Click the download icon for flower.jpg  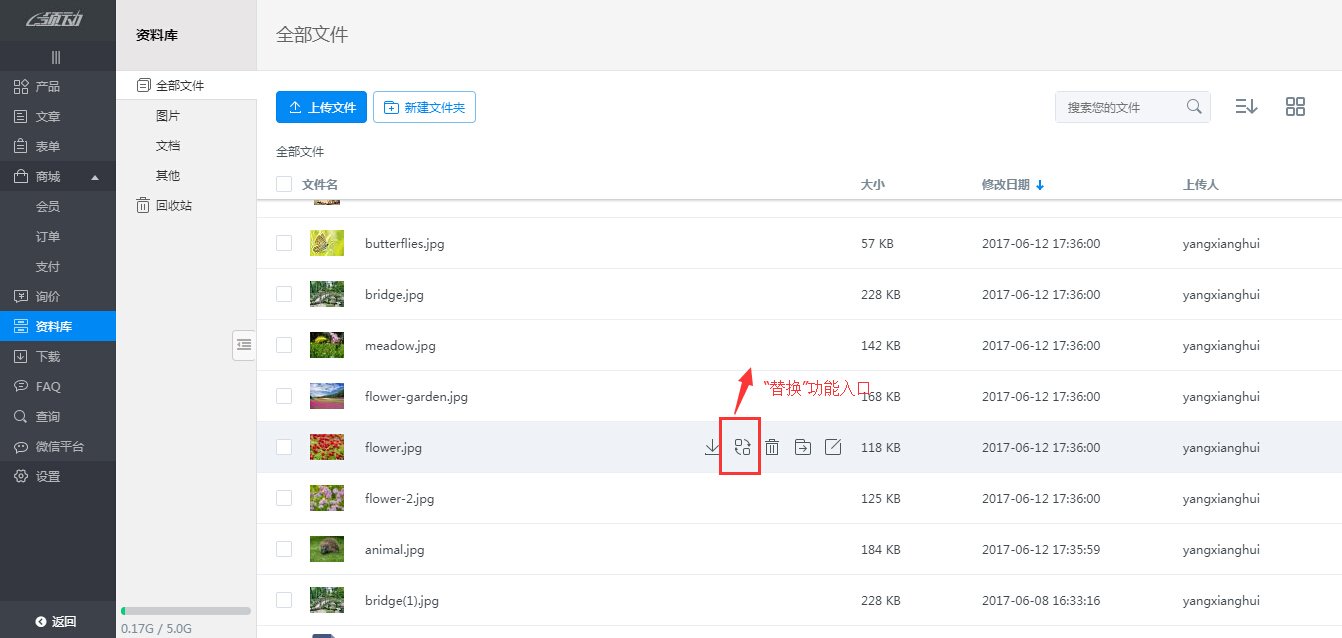712,447
